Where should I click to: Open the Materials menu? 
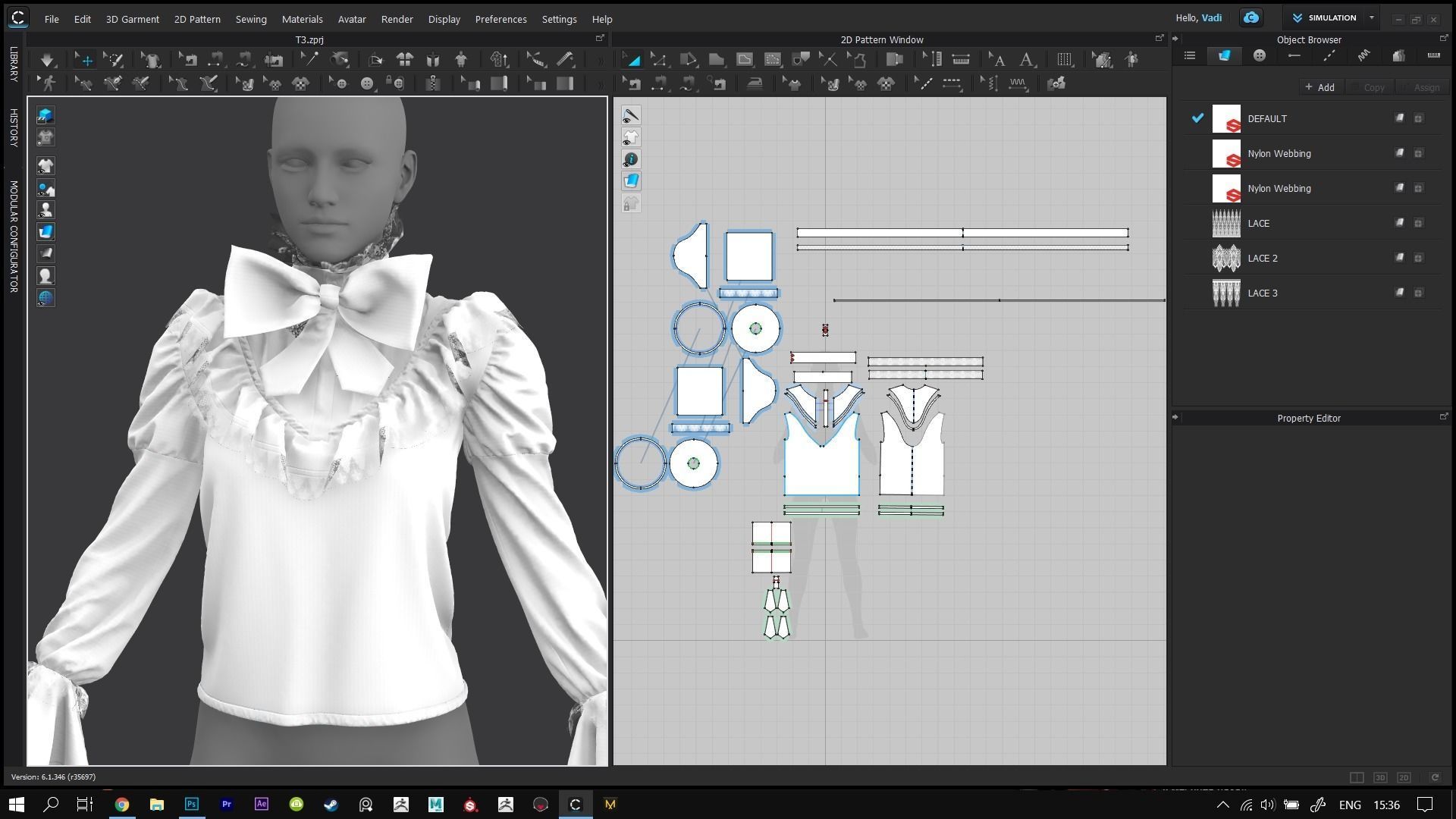click(x=302, y=19)
